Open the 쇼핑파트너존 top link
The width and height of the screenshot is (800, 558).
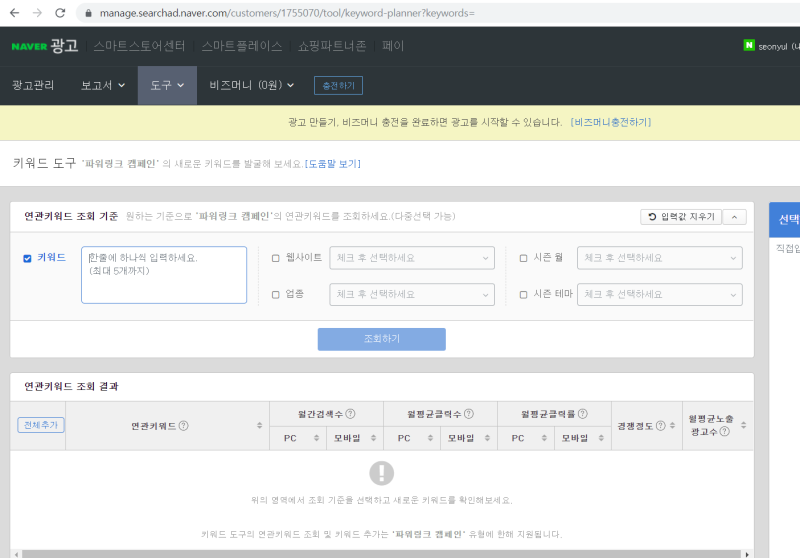[332, 46]
